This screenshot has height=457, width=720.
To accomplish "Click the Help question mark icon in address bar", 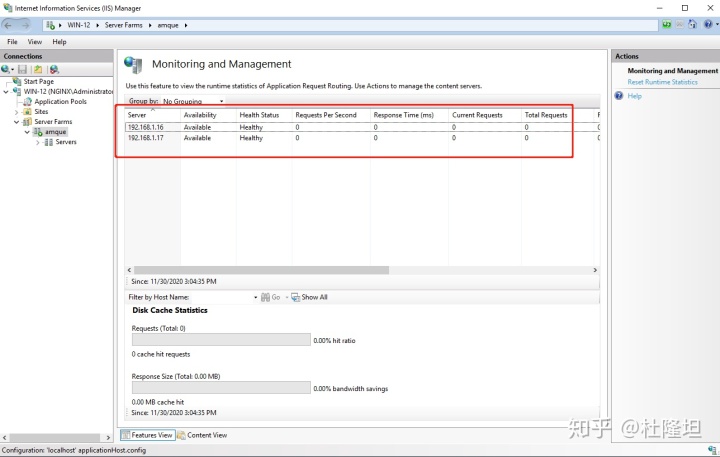I will [708, 24].
